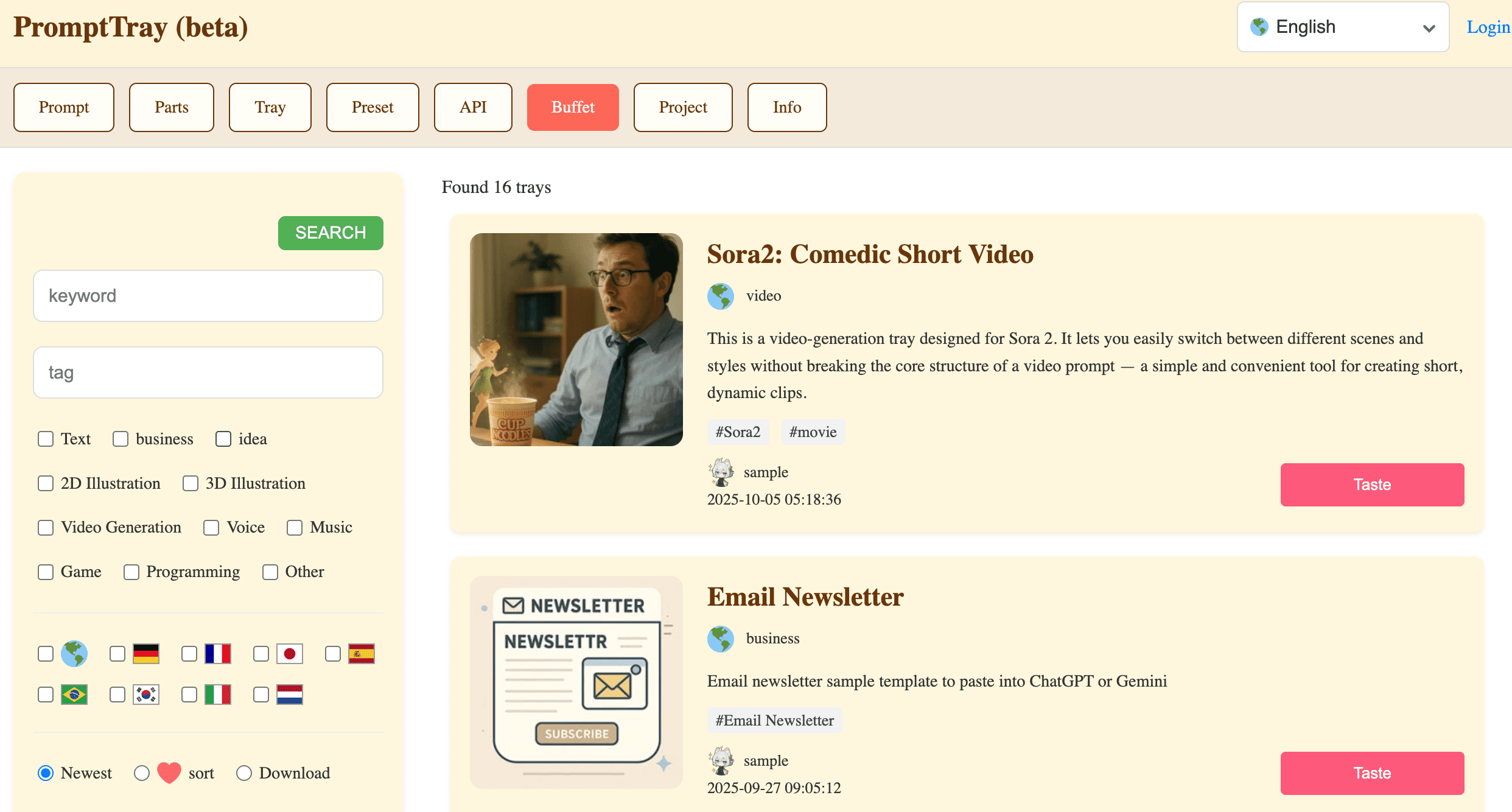The height and width of the screenshot is (812, 1512).
Task: Click the German flag language filter icon
Action: click(x=145, y=654)
